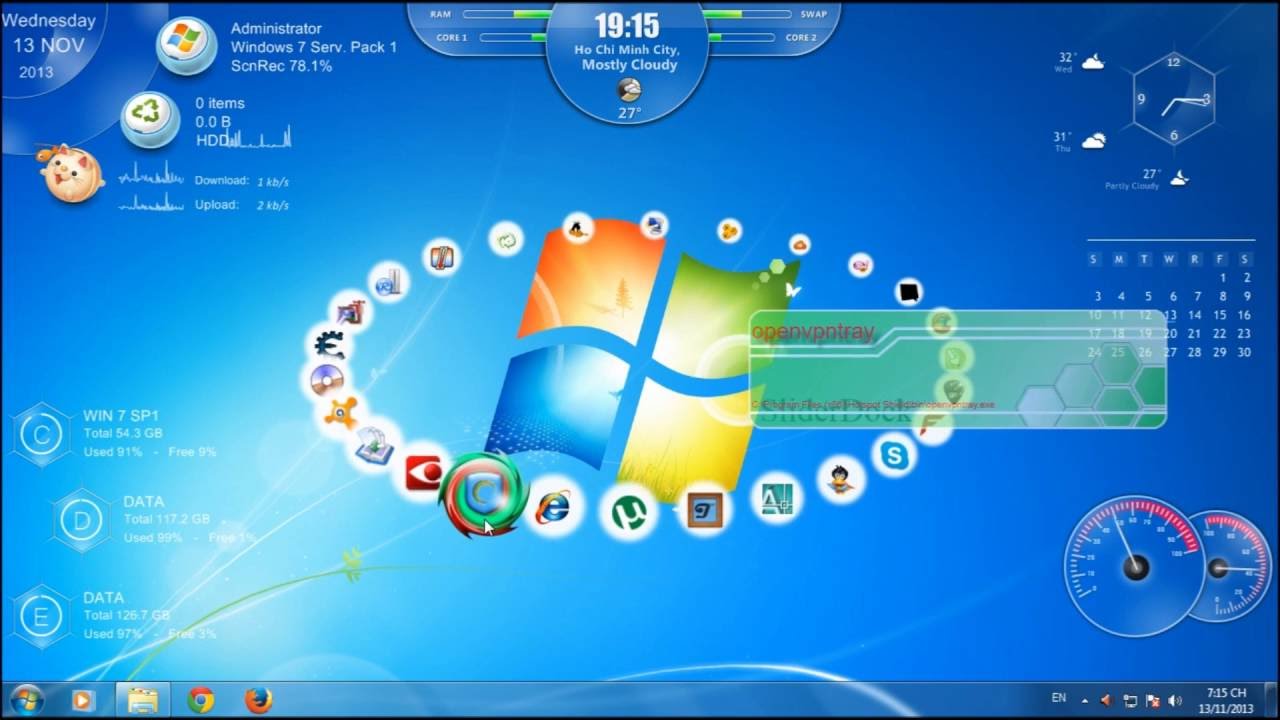Click the speaker volume tray icon
This screenshot has height=720, width=1280.
(1174, 700)
